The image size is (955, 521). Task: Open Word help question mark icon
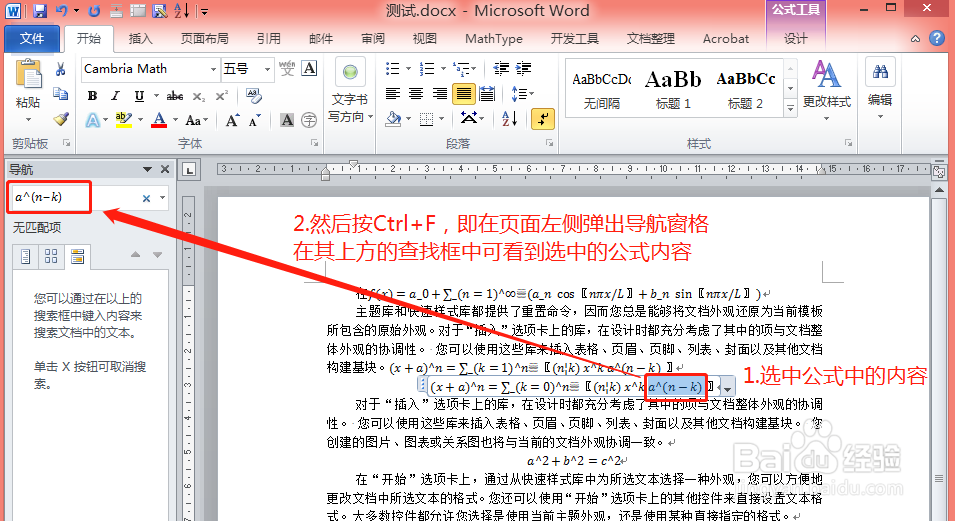click(x=937, y=38)
